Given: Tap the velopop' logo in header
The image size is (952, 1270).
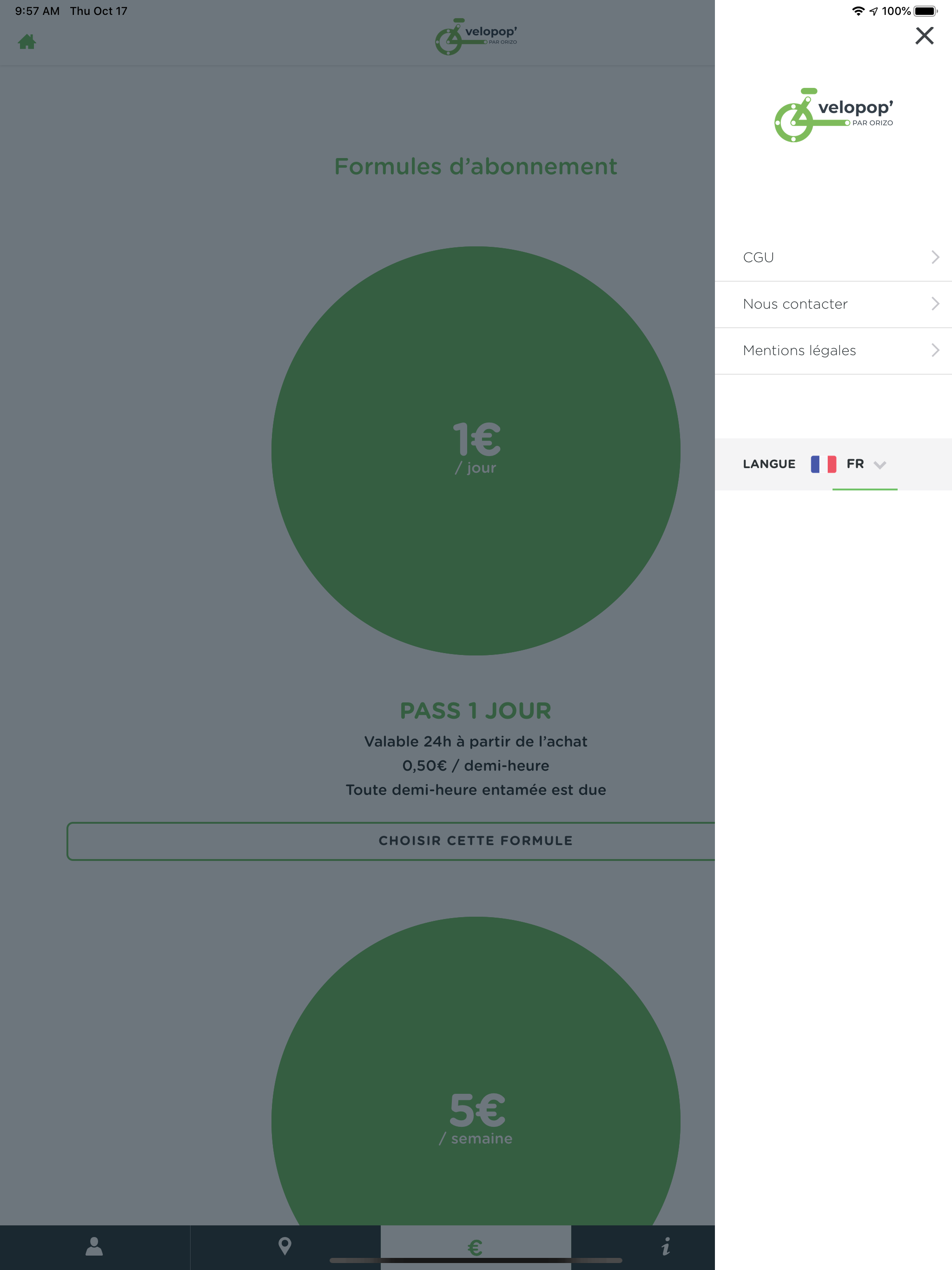Looking at the screenshot, I should (x=476, y=37).
